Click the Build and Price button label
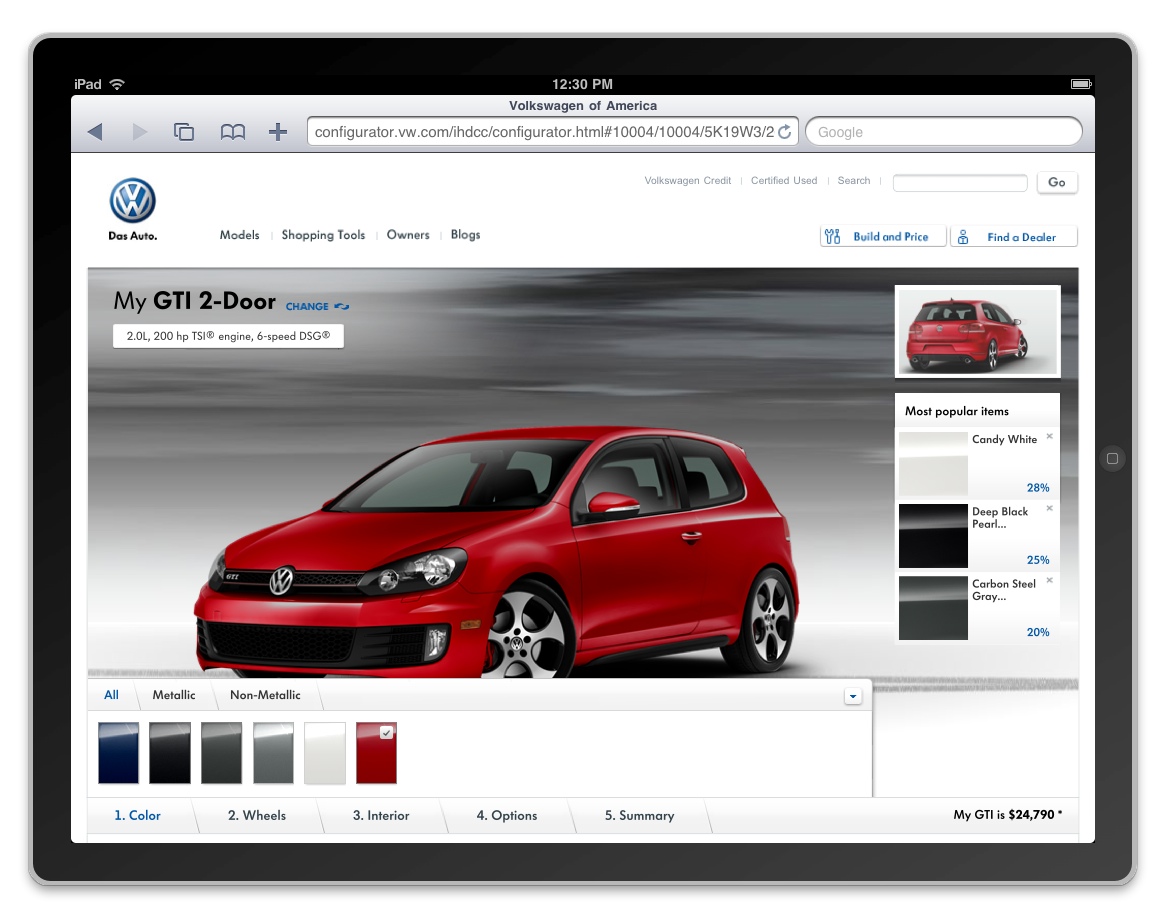 coord(891,237)
